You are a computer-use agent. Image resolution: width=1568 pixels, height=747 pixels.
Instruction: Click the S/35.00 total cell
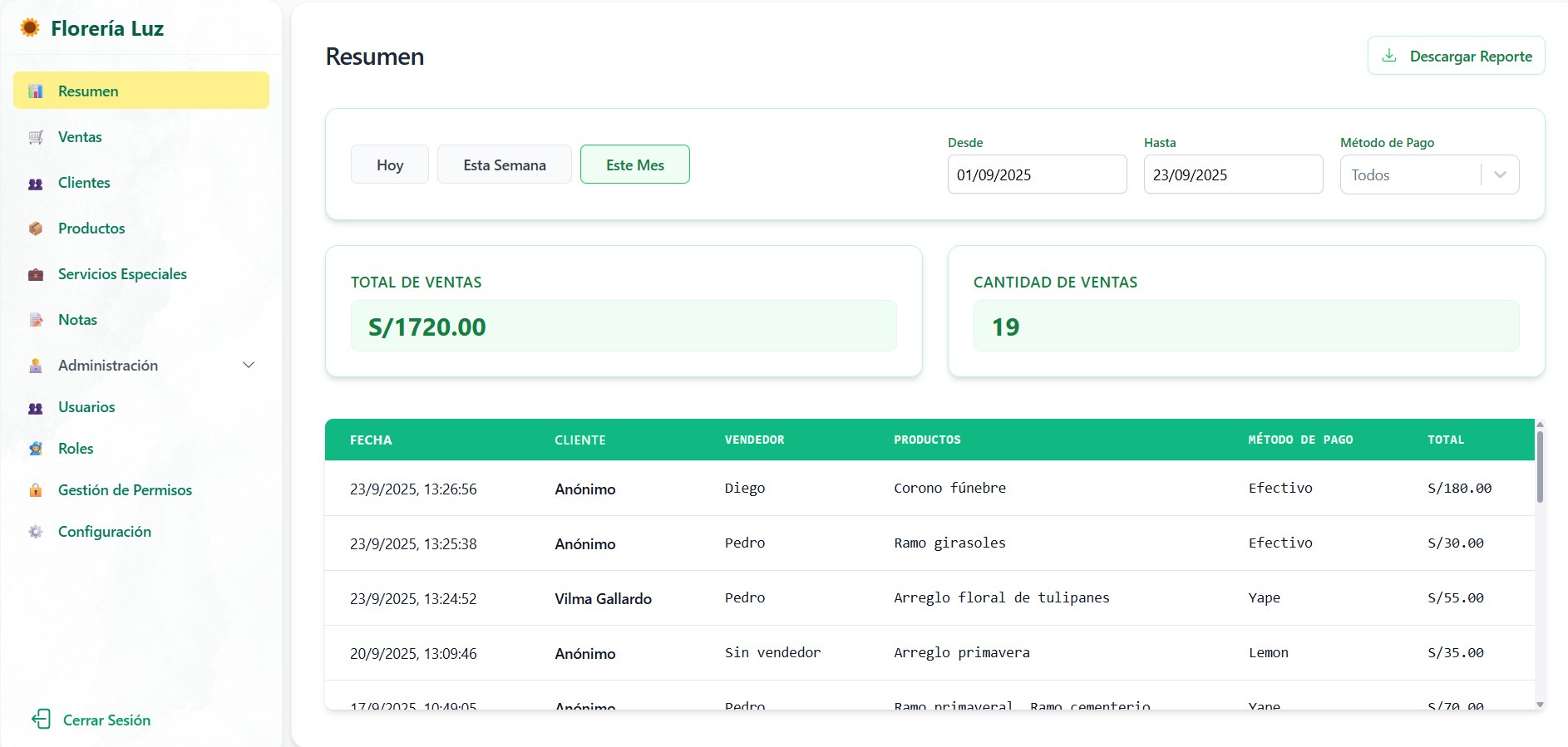pos(1456,652)
